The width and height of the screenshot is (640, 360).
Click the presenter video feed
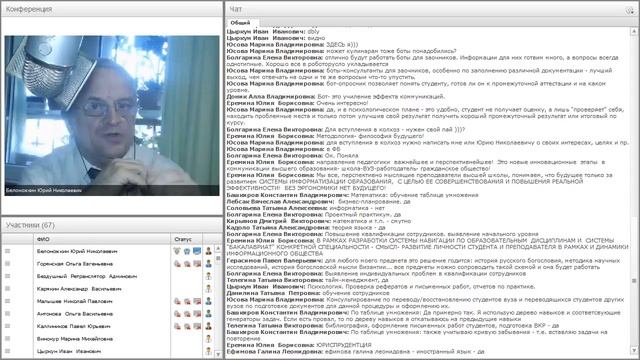[112, 116]
